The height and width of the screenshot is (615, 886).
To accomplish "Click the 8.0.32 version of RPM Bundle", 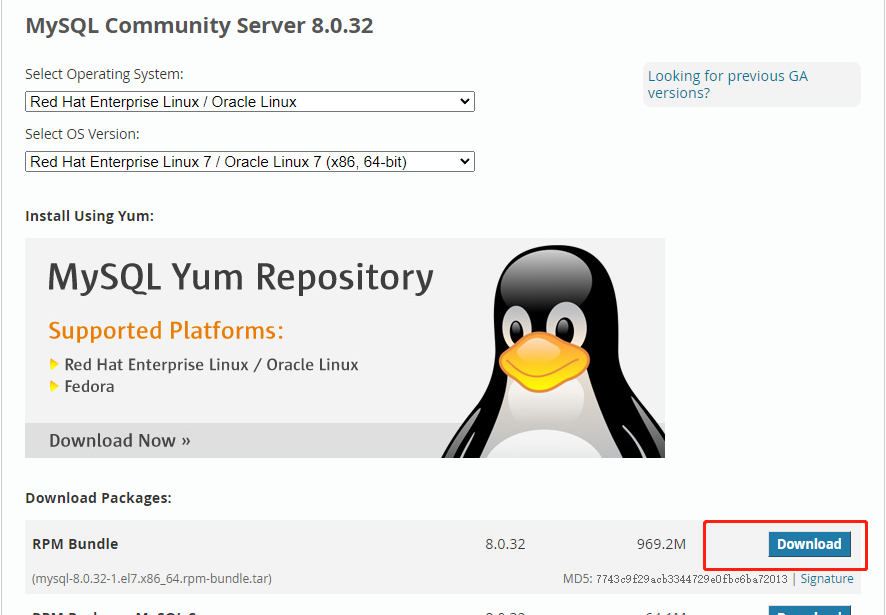I will click(505, 544).
